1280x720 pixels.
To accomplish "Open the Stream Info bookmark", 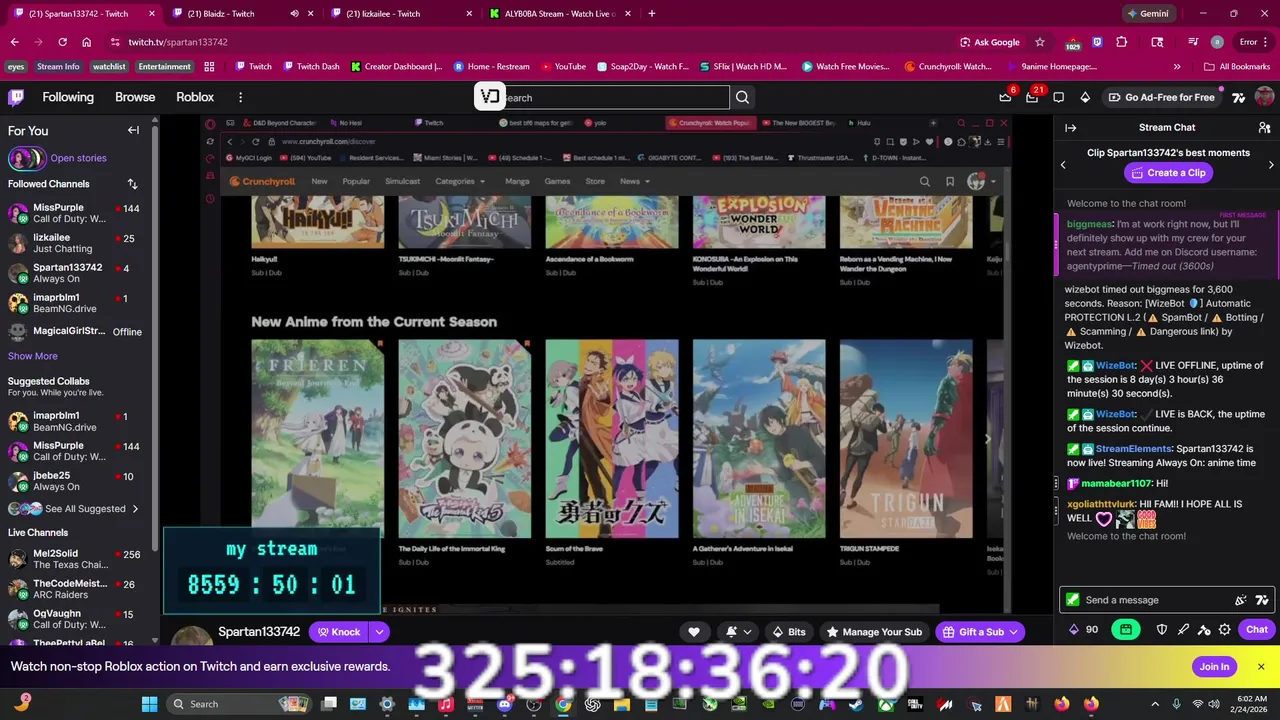I will click(x=58, y=67).
